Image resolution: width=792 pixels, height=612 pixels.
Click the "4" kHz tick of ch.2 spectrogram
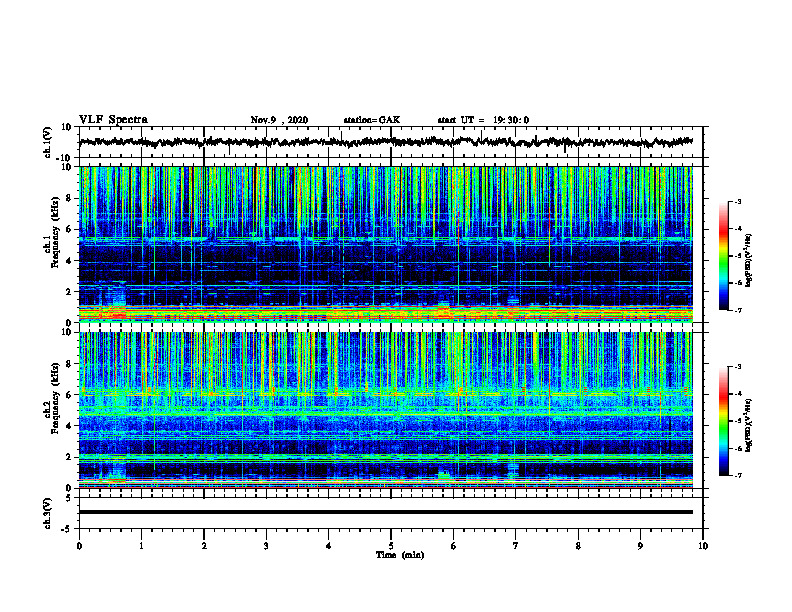click(x=69, y=426)
